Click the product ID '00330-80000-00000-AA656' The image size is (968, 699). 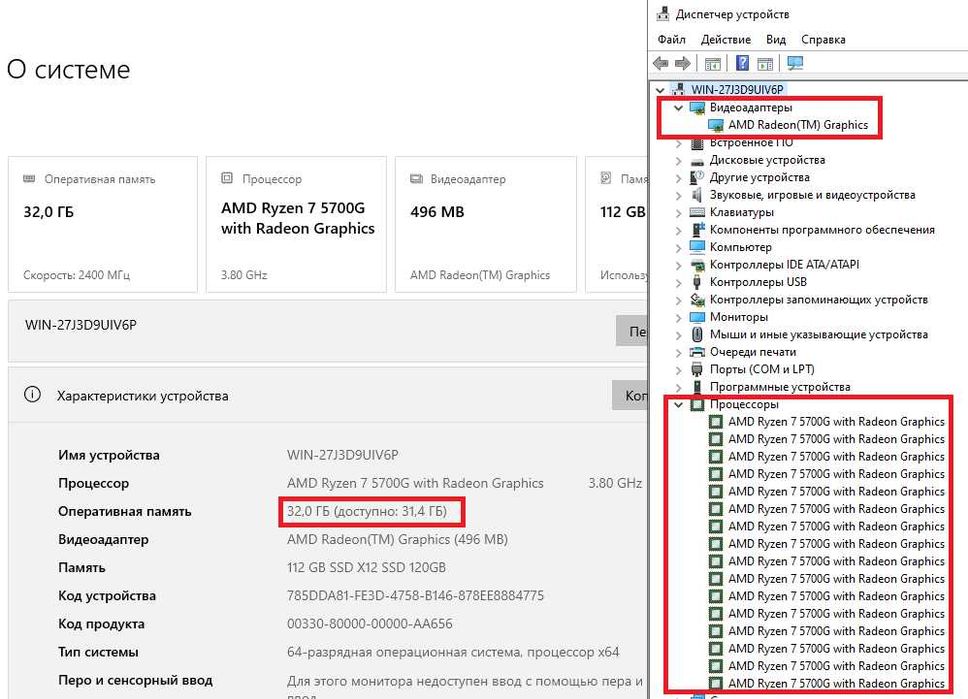[370, 624]
